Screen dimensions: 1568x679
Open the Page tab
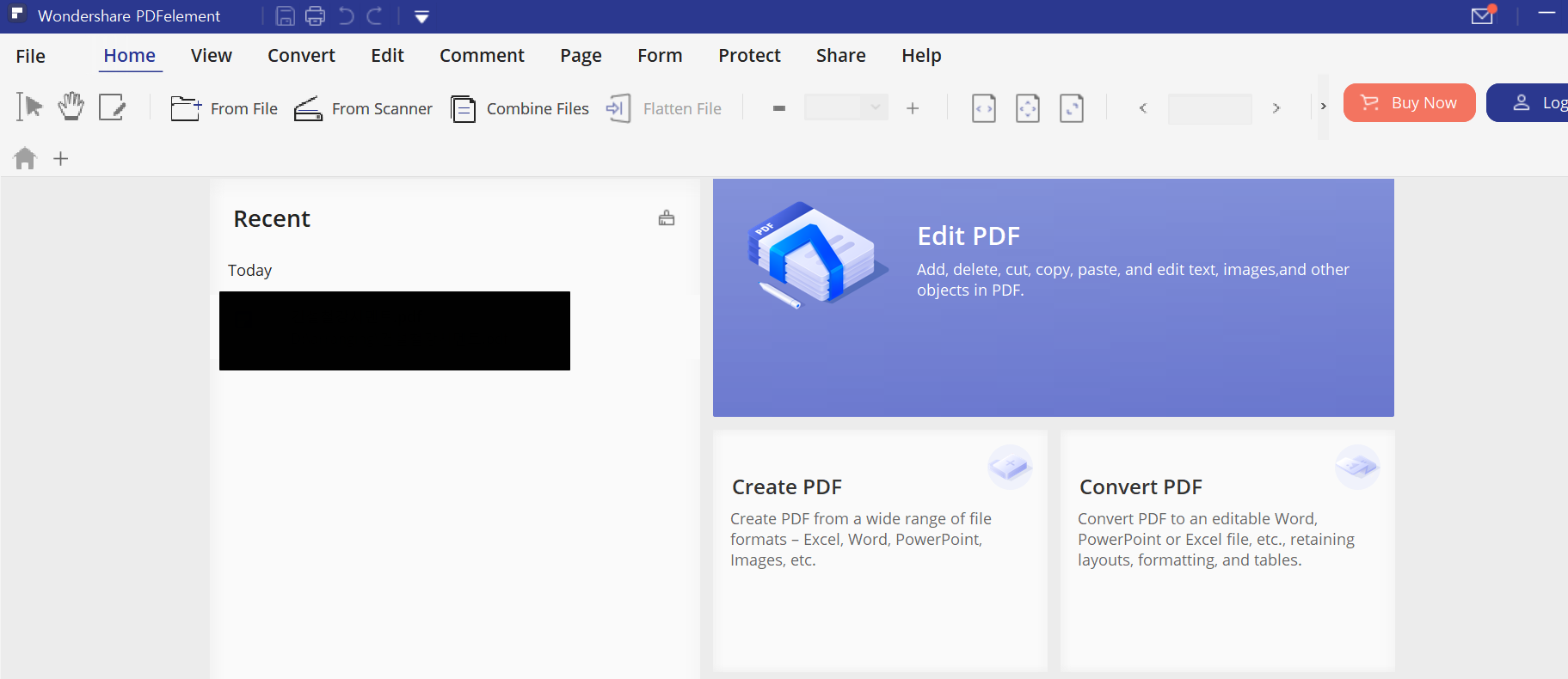581,56
